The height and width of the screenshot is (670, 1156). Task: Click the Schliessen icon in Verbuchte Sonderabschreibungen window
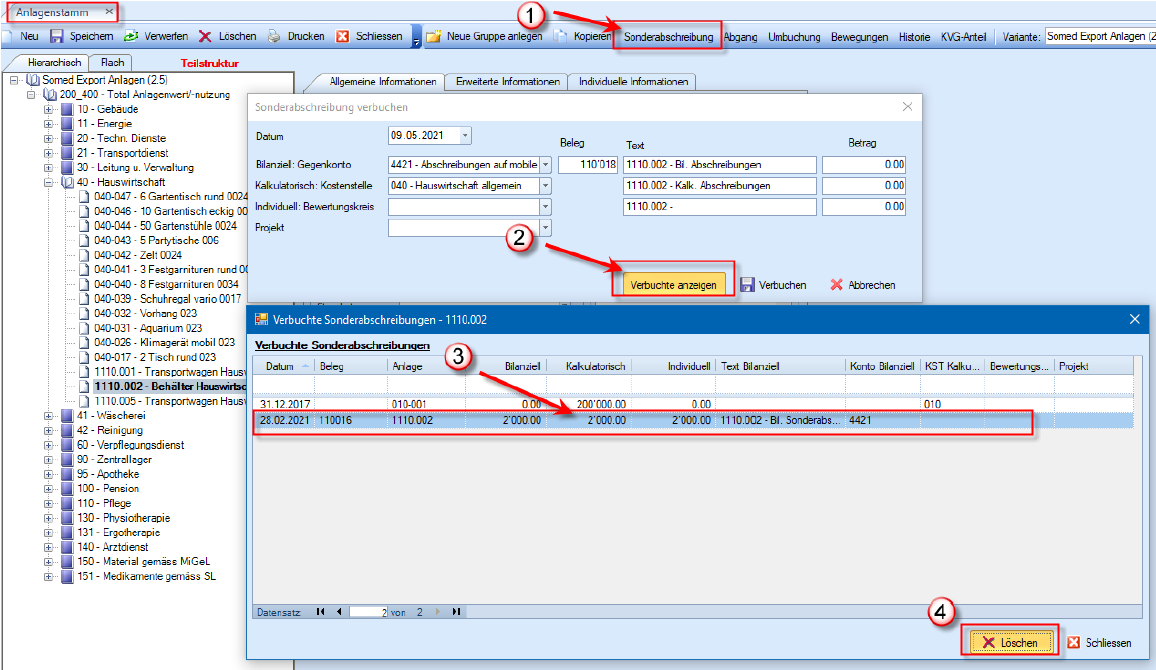point(1074,643)
